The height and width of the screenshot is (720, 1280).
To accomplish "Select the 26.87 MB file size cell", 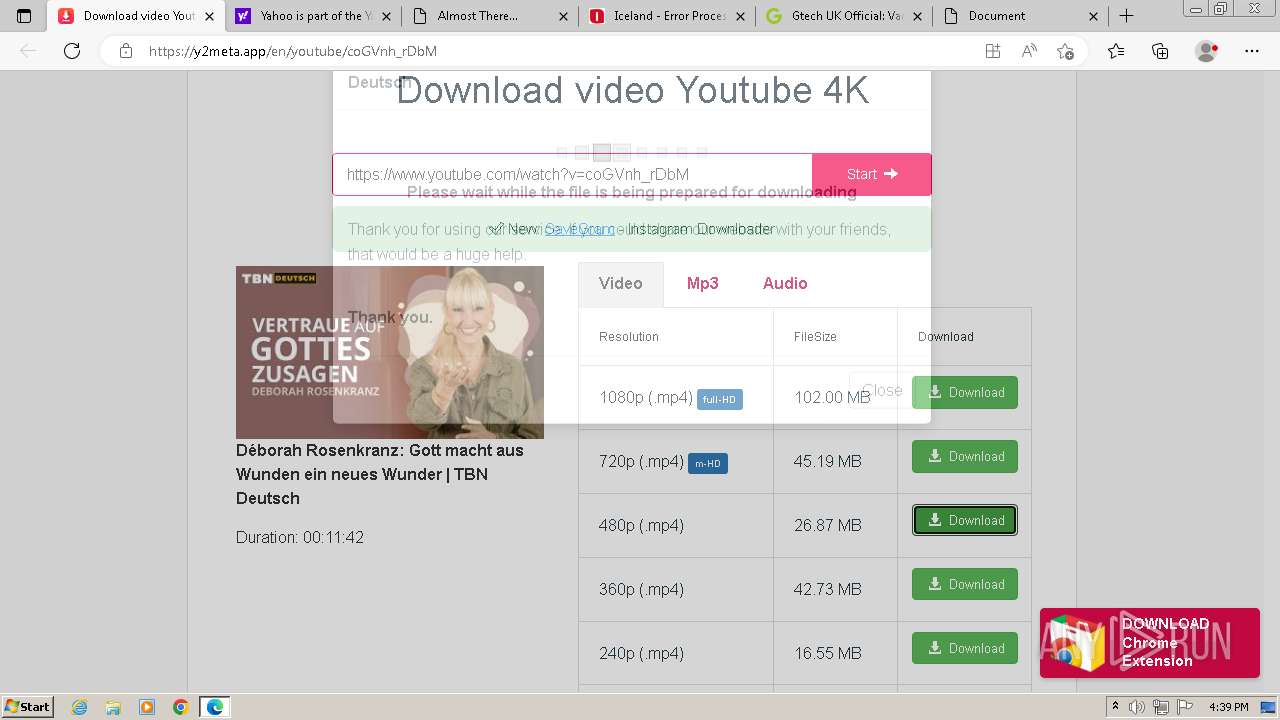I will (835, 525).
